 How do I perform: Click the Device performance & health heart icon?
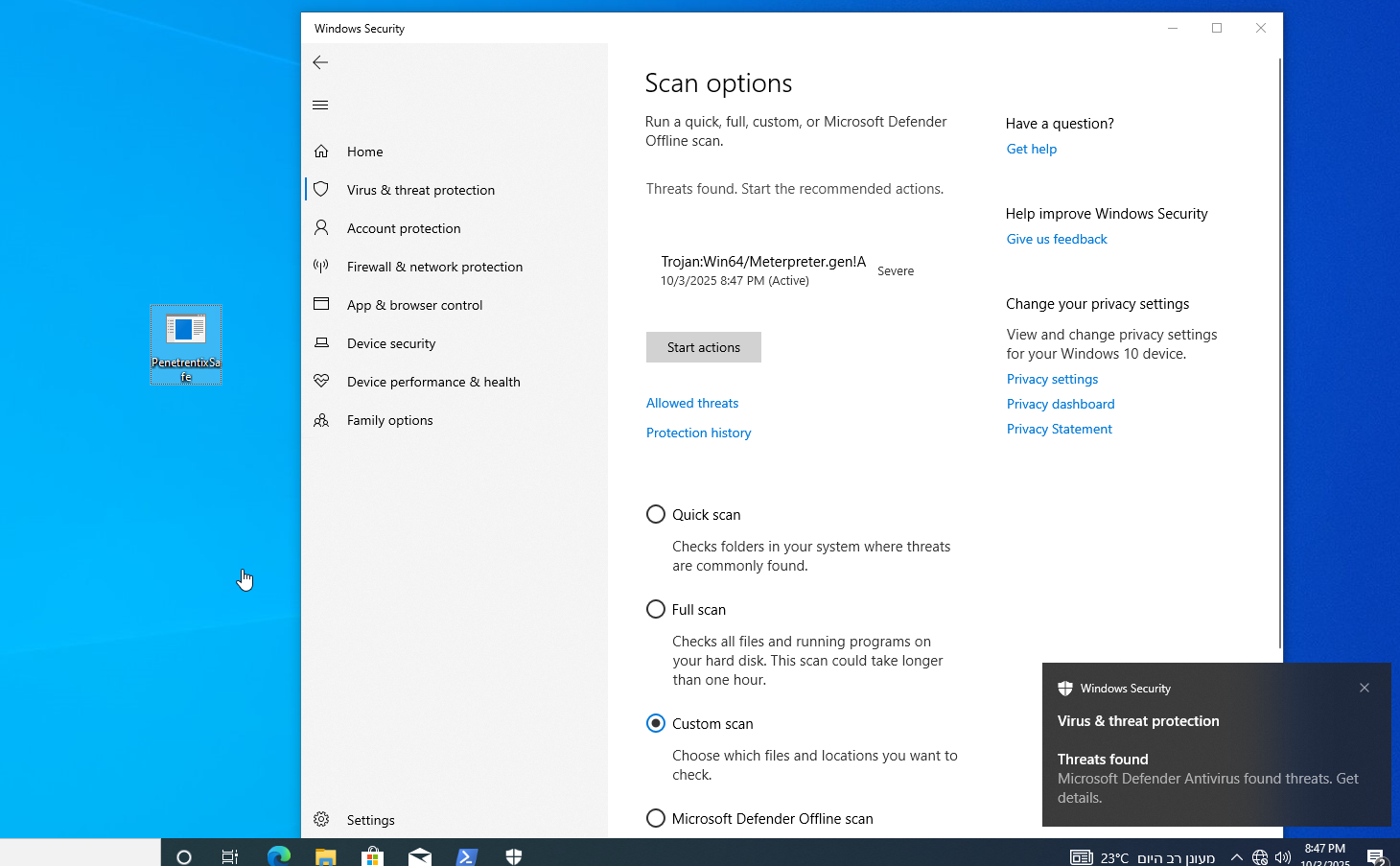point(321,381)
